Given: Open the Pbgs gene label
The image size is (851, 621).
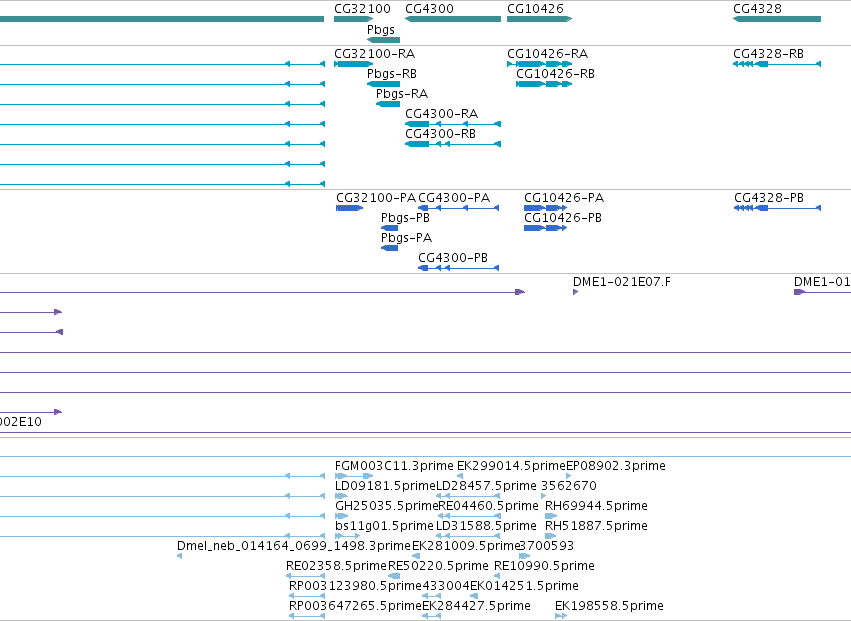Looking at the screenshot, I should coord(380,30).
